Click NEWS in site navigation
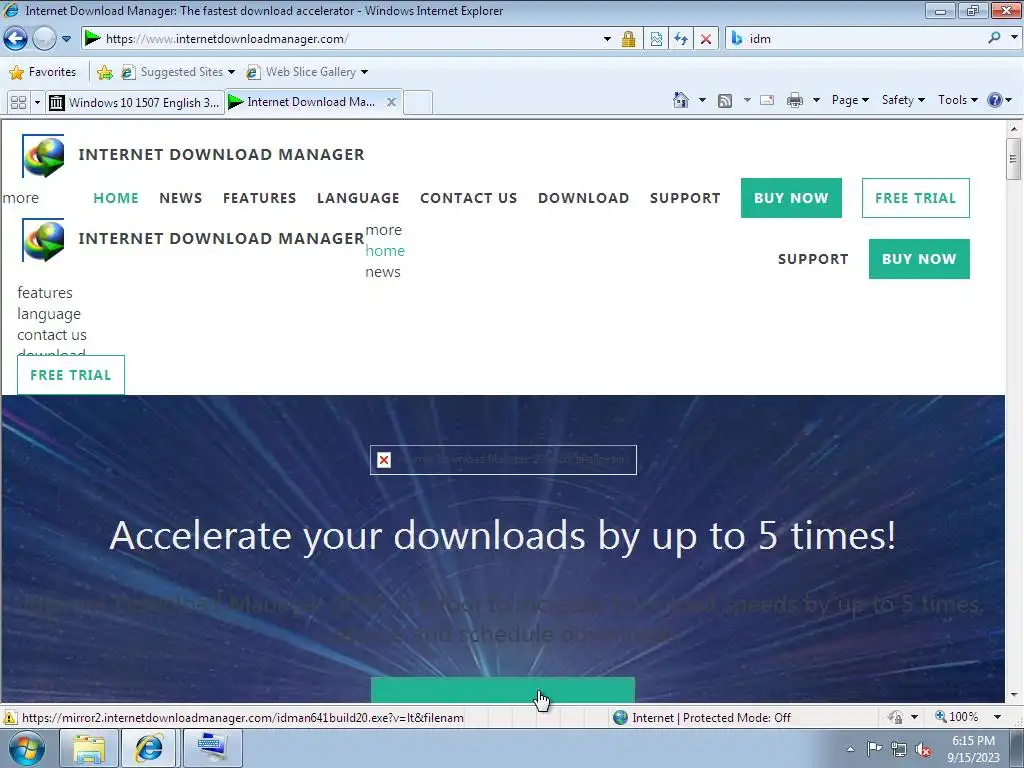Screen dimensions: 1024x768 (x=181, y=198)
